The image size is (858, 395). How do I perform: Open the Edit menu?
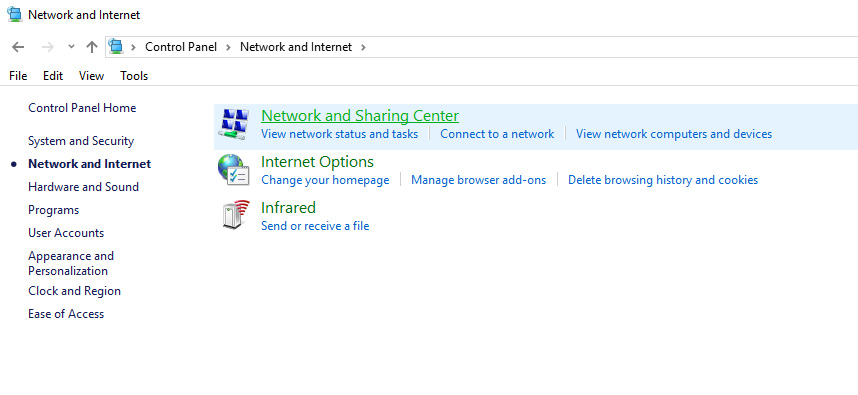(x=53, y=76)
